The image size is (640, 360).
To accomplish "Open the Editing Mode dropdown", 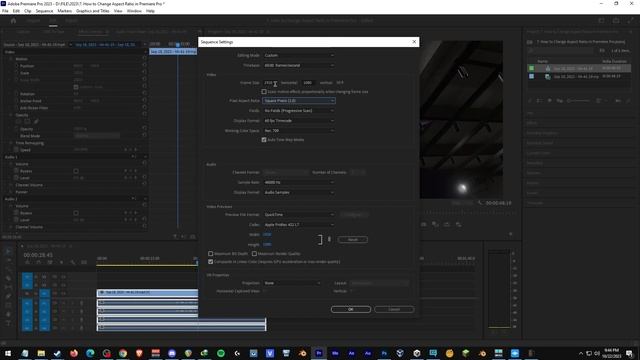I will [x=299, y=55].
